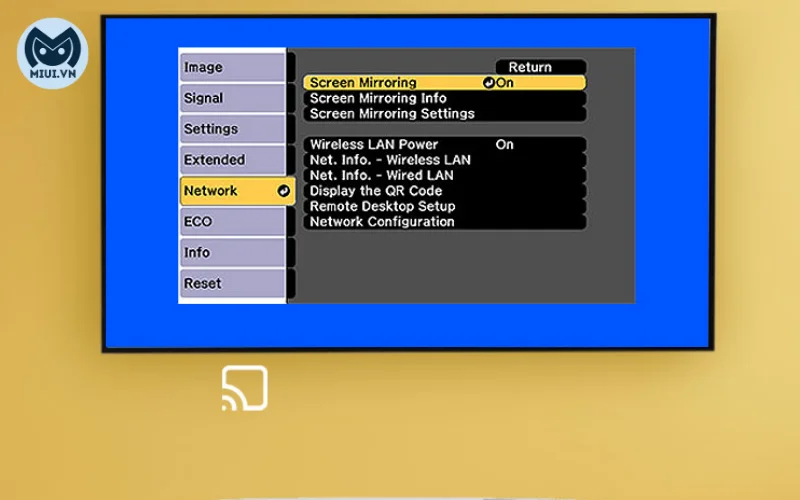The image size is (800, 500).
Task: Open Network Configuration
Action: (x=444, y=221)
